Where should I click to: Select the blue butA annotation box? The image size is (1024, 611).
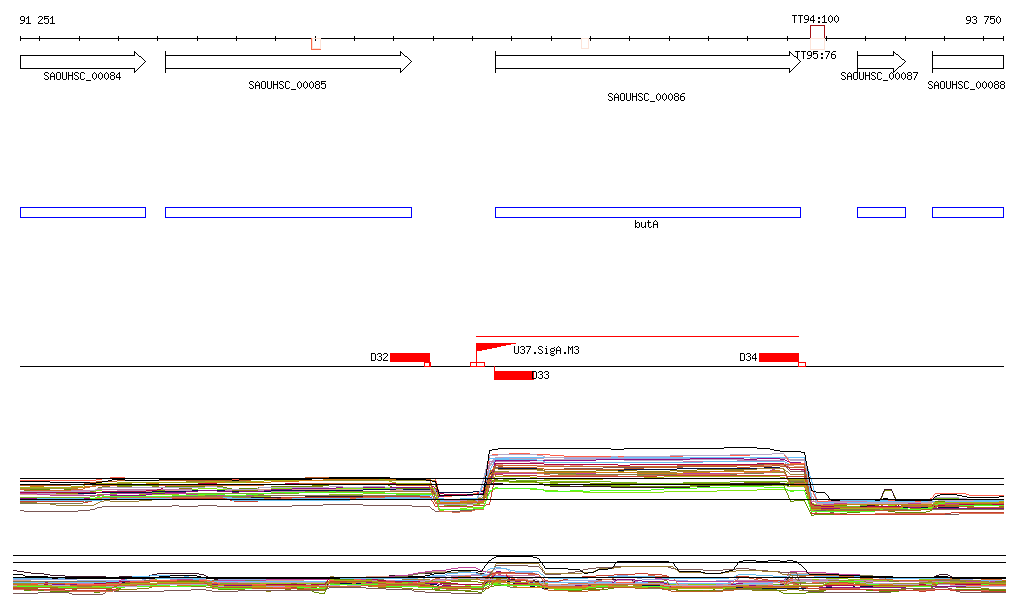point(648,212)
